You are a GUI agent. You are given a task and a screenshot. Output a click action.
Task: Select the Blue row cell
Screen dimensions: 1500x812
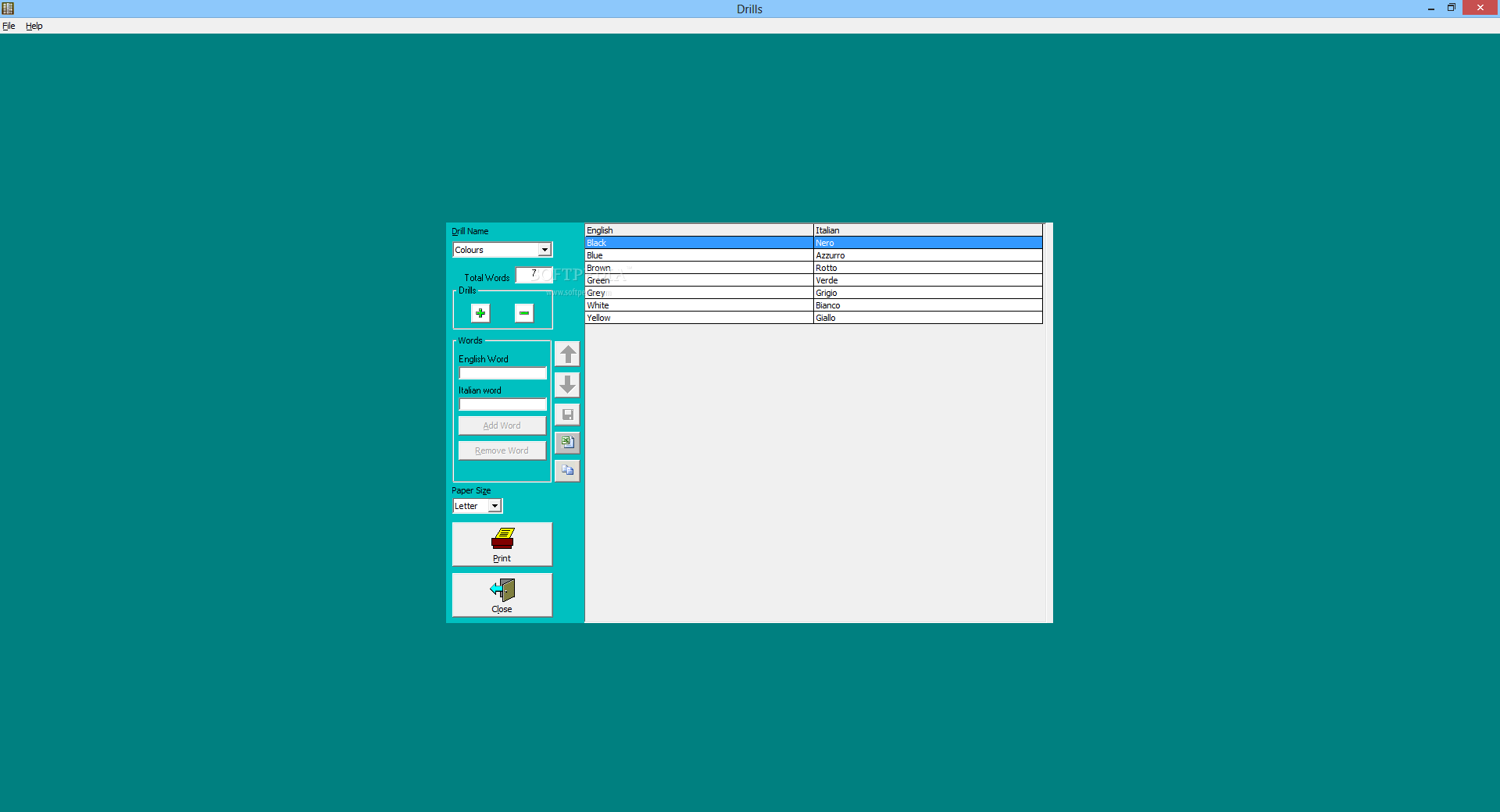point(699,255)
